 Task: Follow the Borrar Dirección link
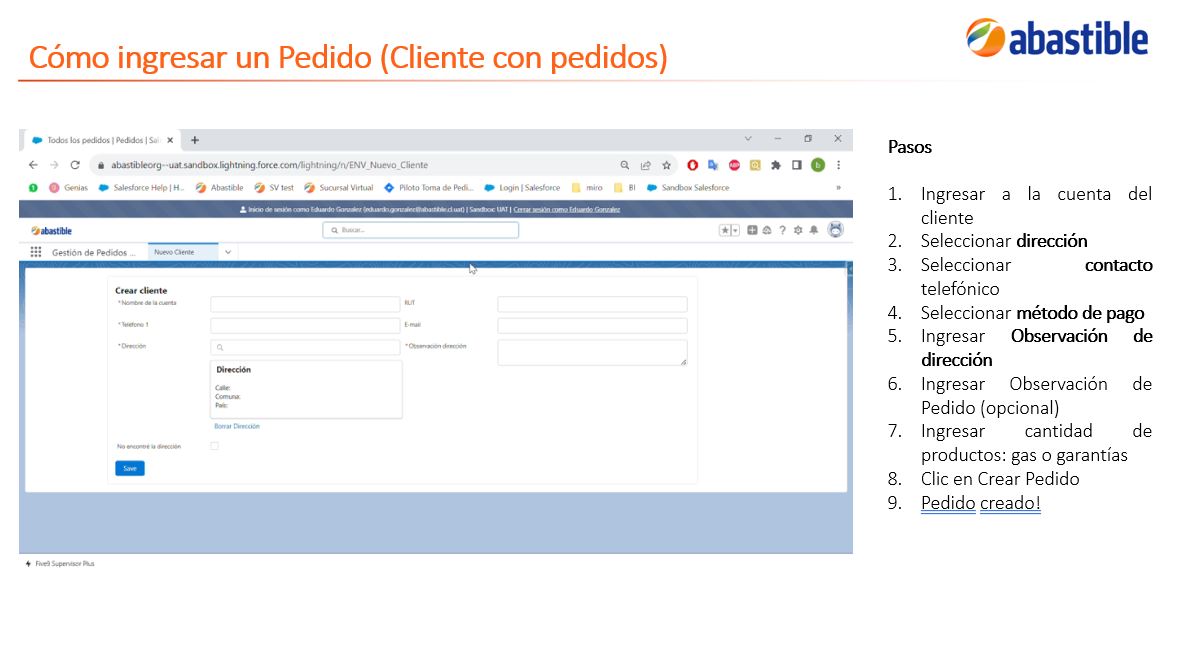click(237, 426)
